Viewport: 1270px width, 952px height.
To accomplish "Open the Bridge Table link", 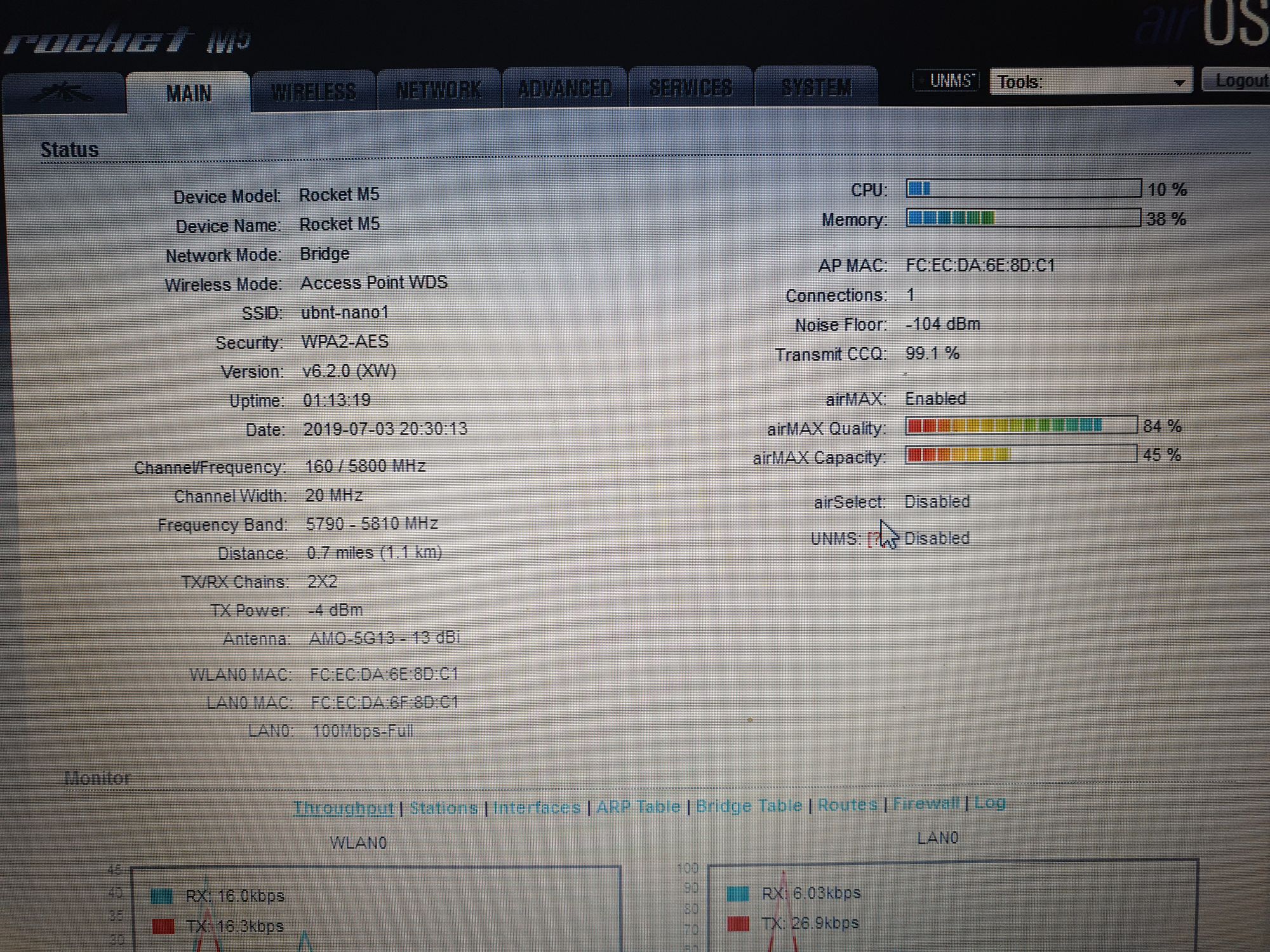I will click(749, 806).
